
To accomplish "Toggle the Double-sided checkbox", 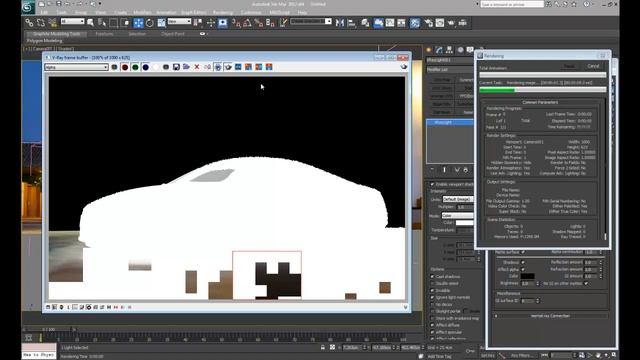I will pyautogui.click(x=432, y=284).
